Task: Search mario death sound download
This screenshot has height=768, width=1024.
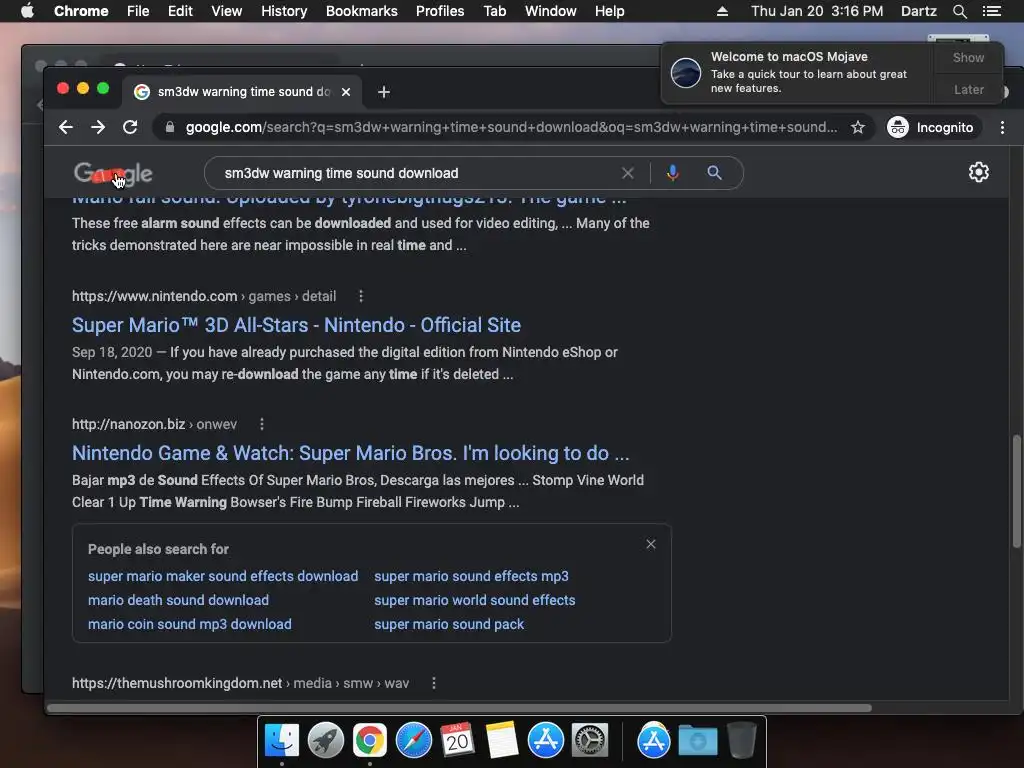Action: [178, 600]
